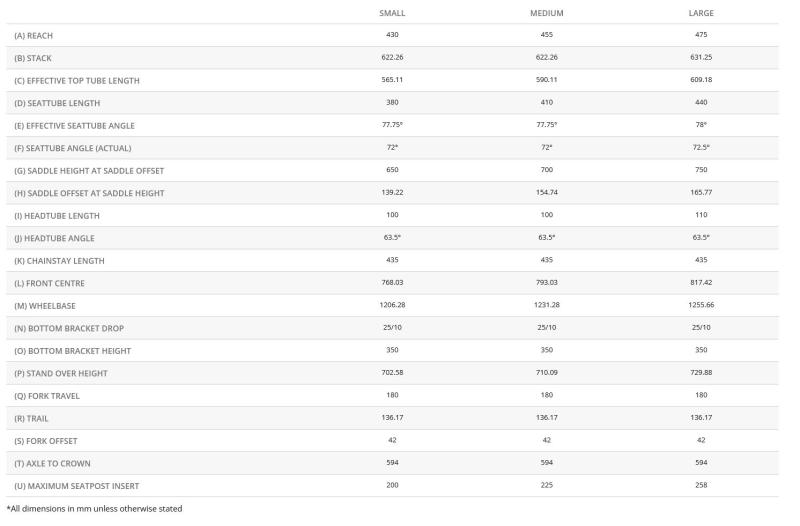The image size is (800, 526).
Task: Click the SMALL column header
Action: (x=392, y=13)
